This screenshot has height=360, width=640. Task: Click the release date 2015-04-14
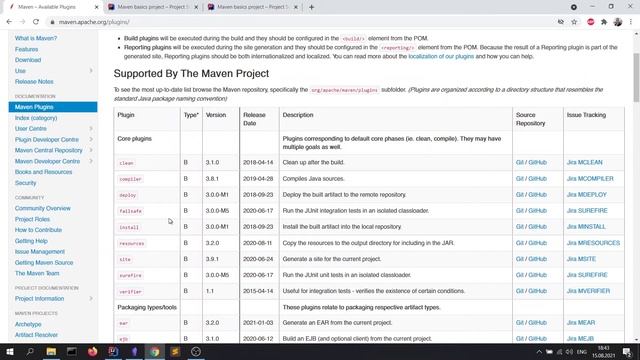pyautogui.click(x=258, y=291)
